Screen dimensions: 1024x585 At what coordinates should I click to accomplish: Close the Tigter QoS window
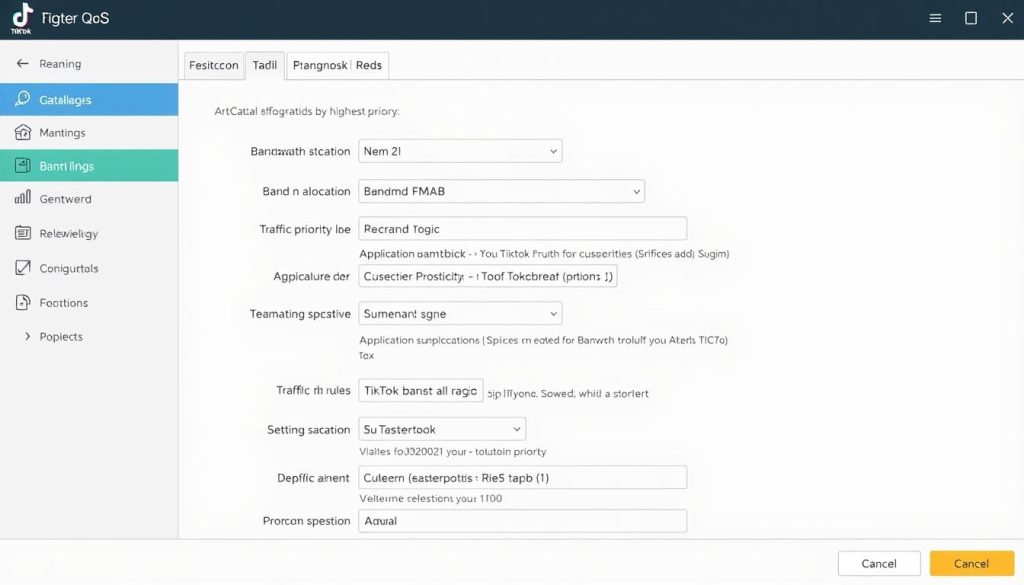coord(1007,18)
